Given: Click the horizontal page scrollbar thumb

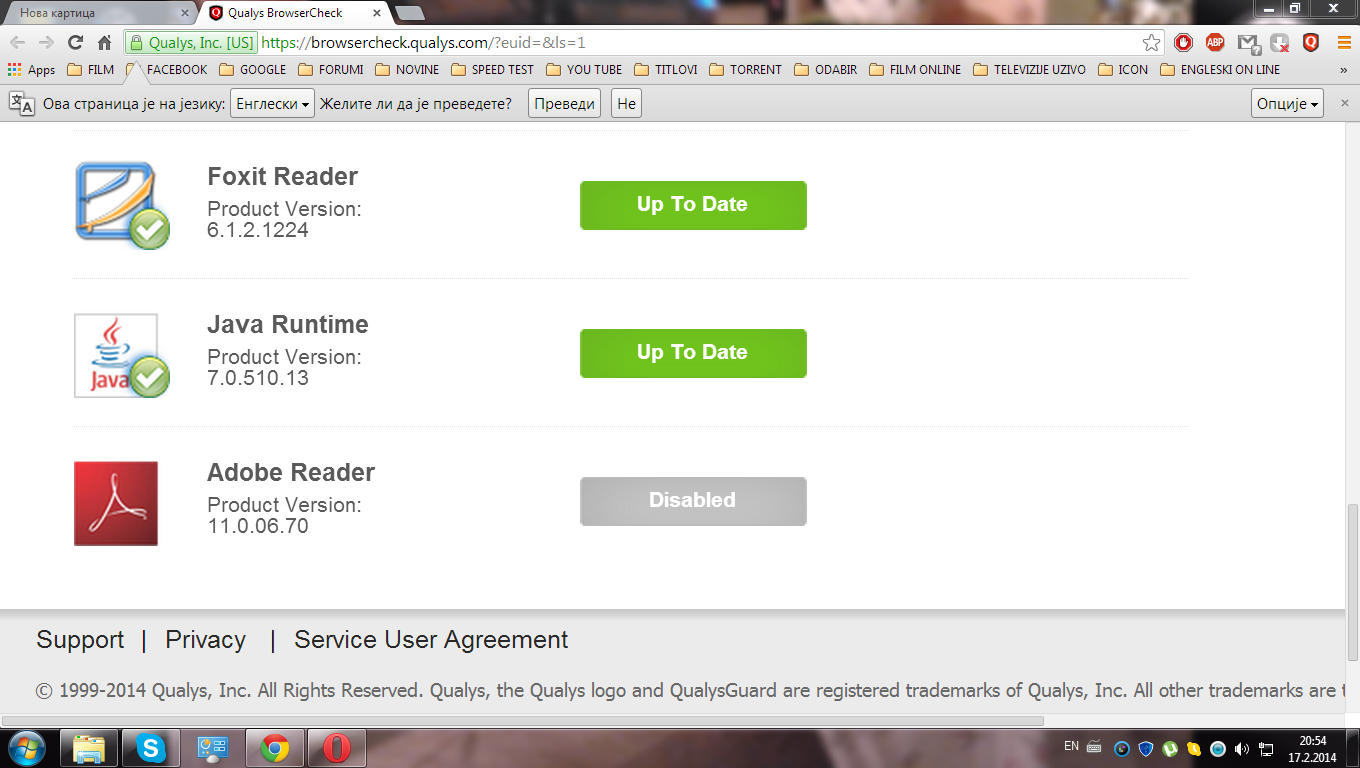Looking at the screenshot, I should click(x=523, y=720).
